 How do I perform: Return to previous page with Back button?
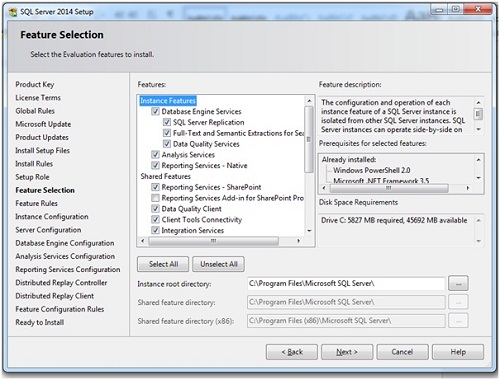pyautogui.click(x=292, y=352)
